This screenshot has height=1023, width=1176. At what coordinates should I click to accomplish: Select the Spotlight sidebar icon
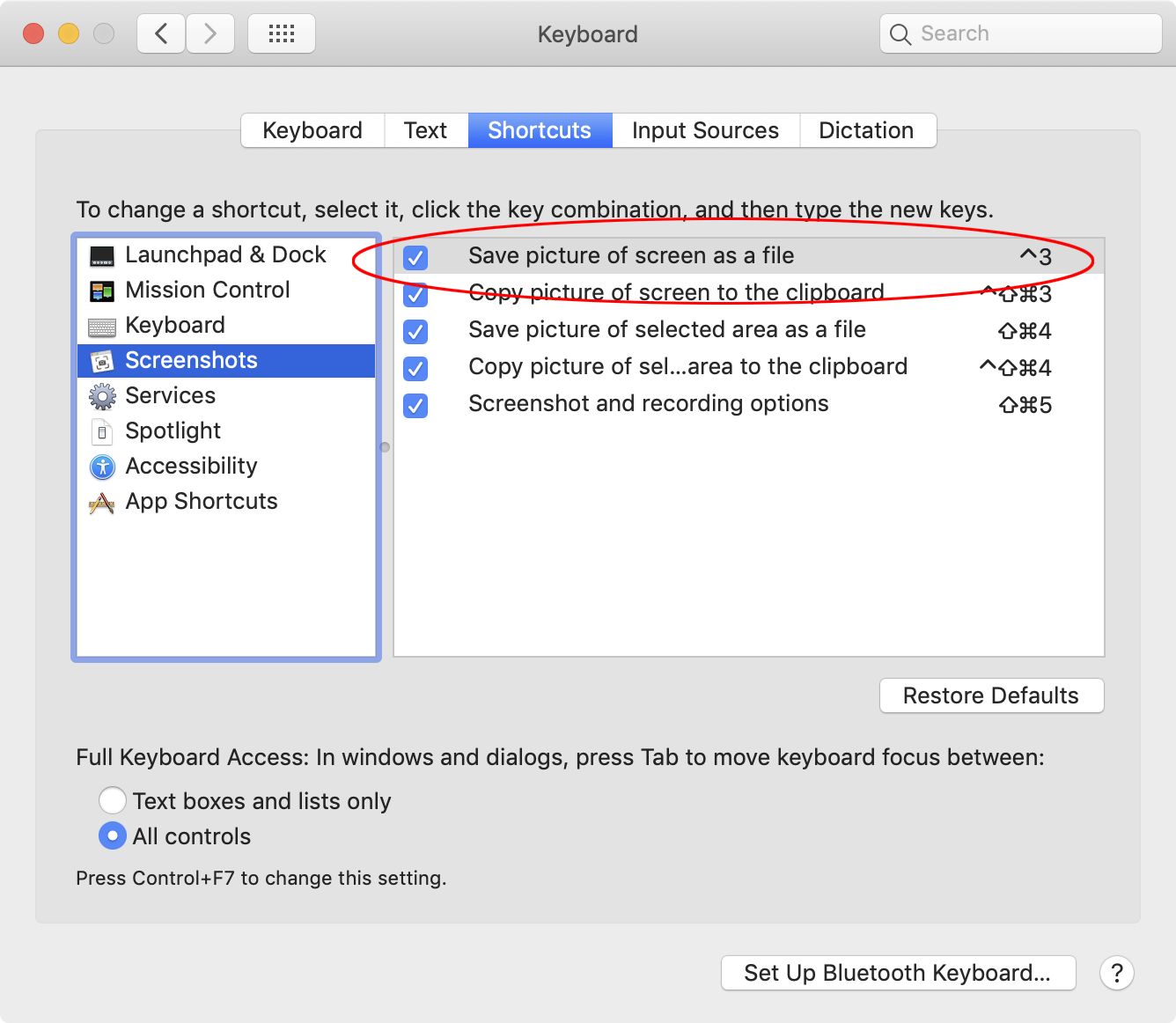101,431
